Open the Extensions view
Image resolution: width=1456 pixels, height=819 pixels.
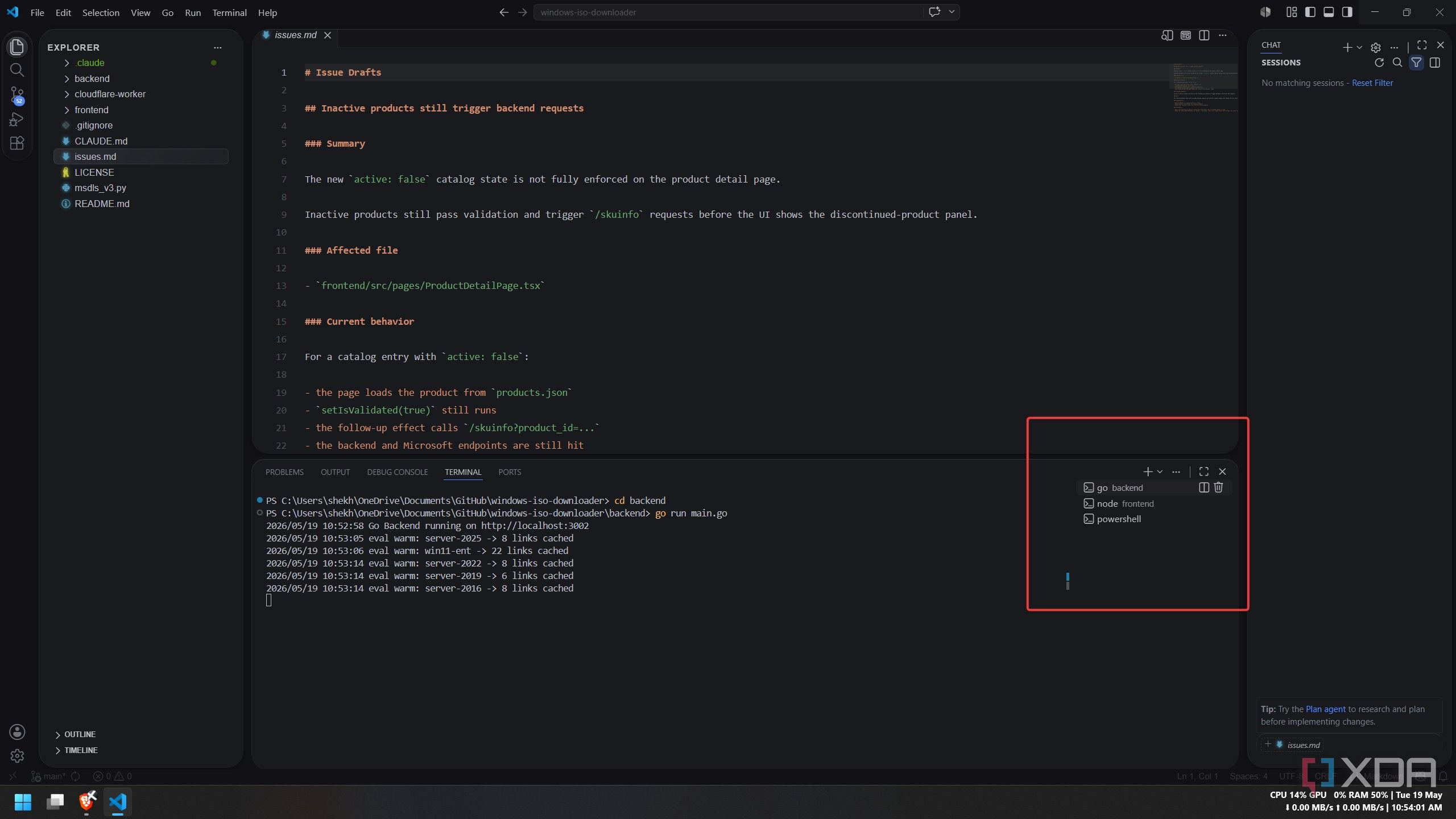pos(17,143)
